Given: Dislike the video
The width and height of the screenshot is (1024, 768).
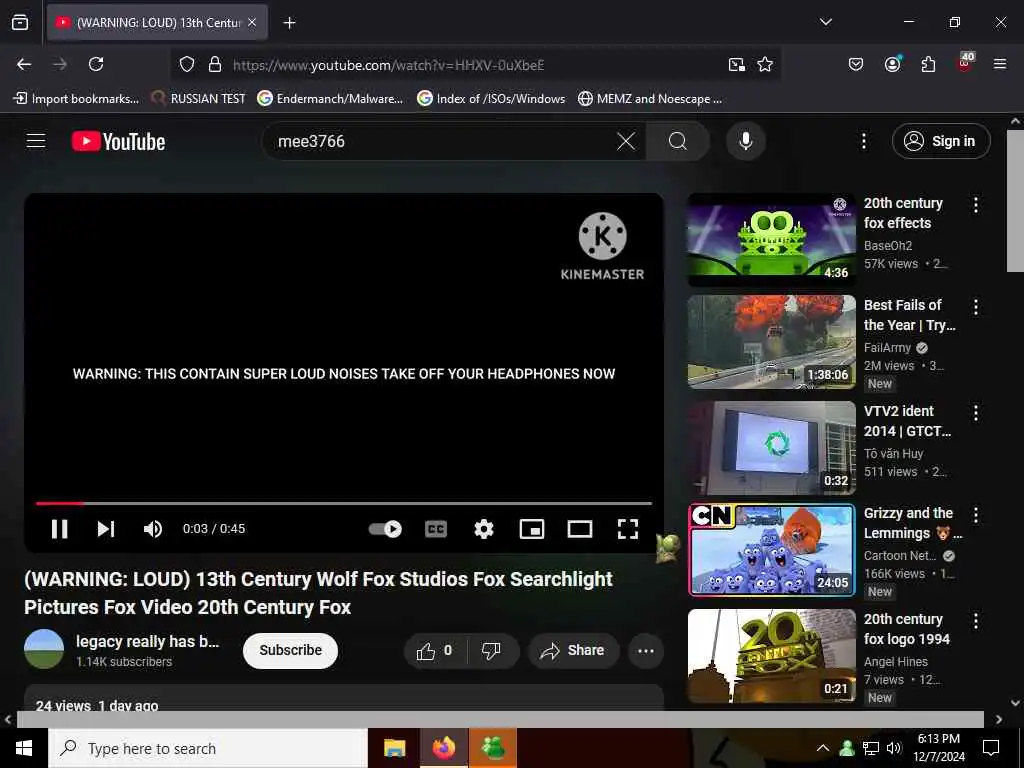Looking at the screenshot, I should pyautogui.click(x=491, y=650).
